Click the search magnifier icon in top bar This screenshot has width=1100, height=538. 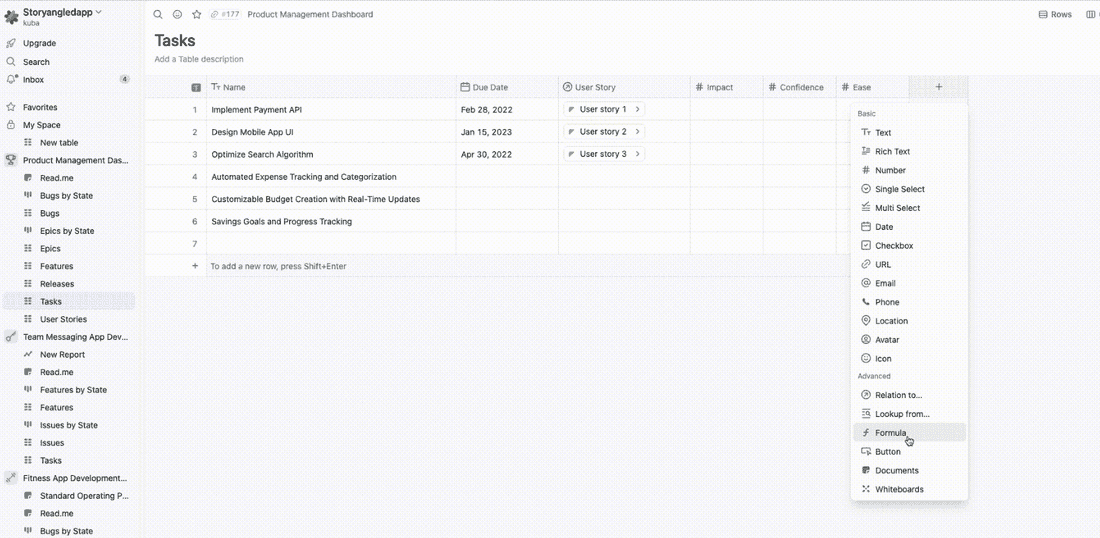[158, 15]
